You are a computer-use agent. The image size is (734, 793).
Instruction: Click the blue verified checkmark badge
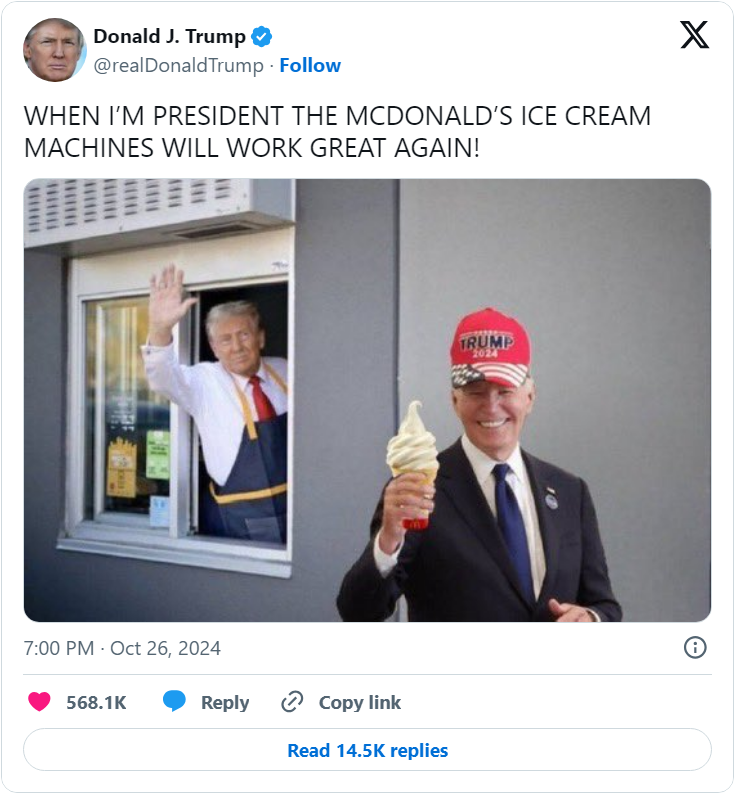point(262,36)
